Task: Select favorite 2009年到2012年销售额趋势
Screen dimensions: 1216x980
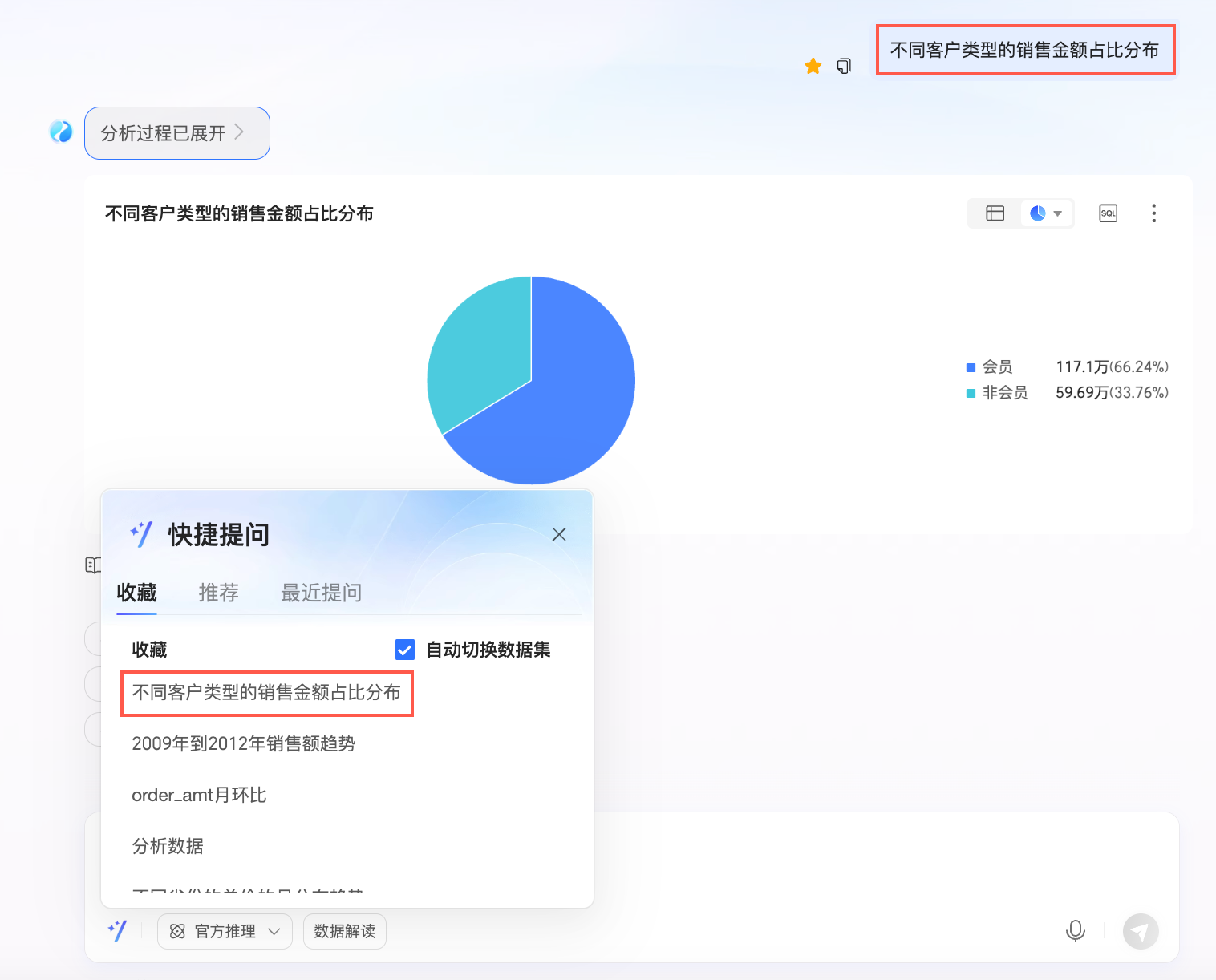Action: click(x=244, y=743)
